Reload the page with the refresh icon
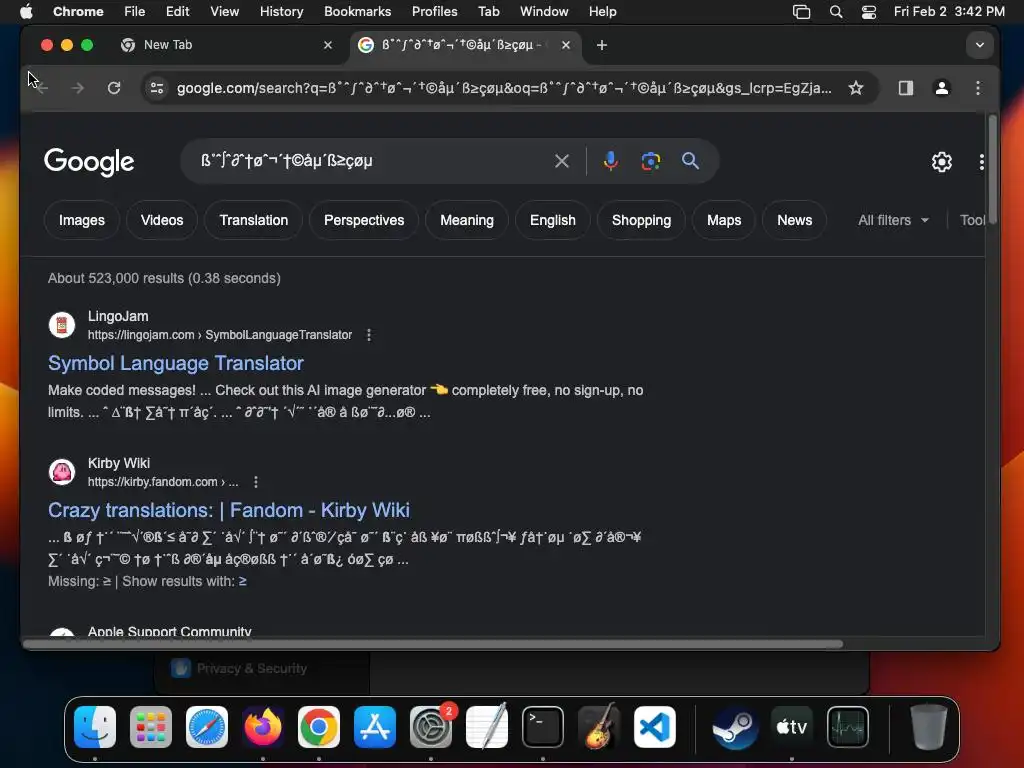 (114, 88)
